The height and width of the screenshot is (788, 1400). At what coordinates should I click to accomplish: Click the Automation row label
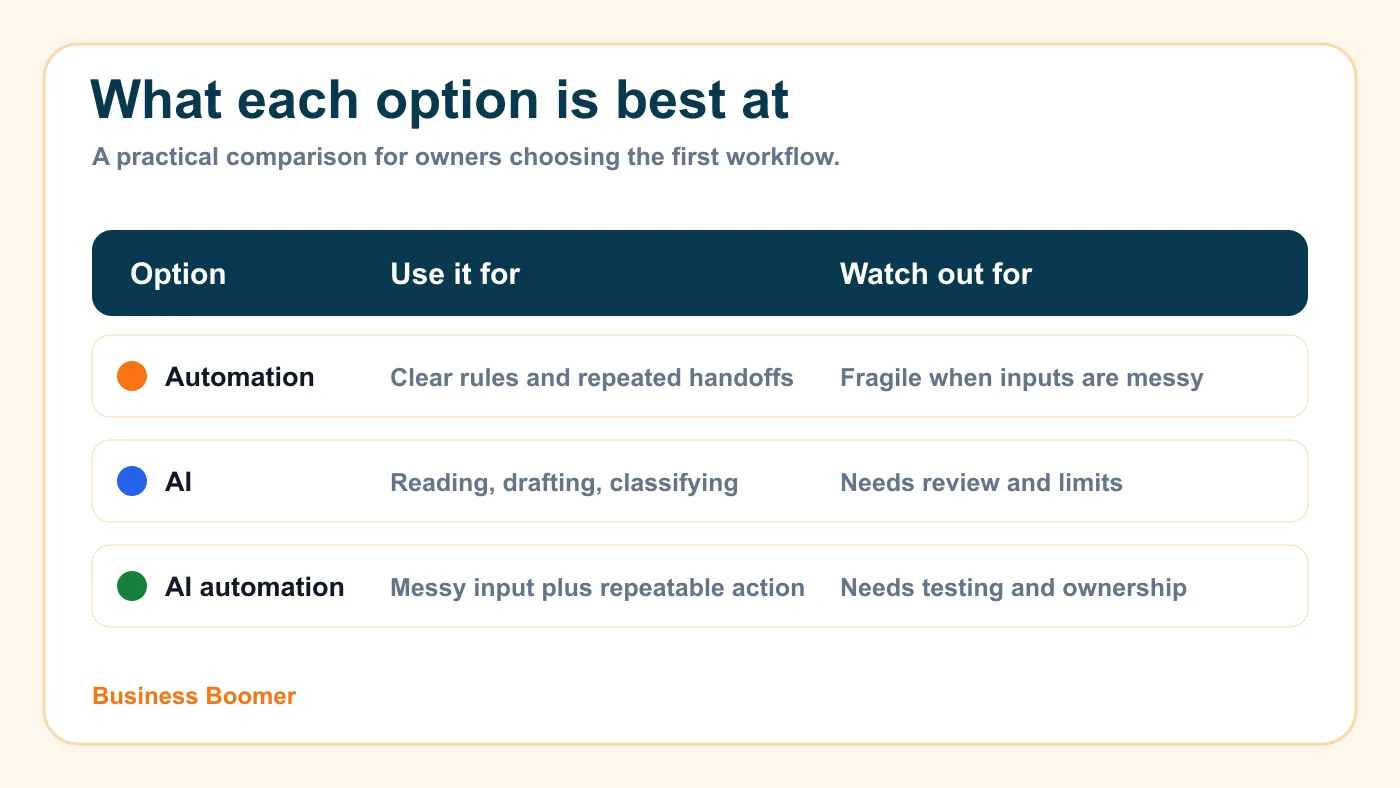pyautogui.click(x=240, y=377)
